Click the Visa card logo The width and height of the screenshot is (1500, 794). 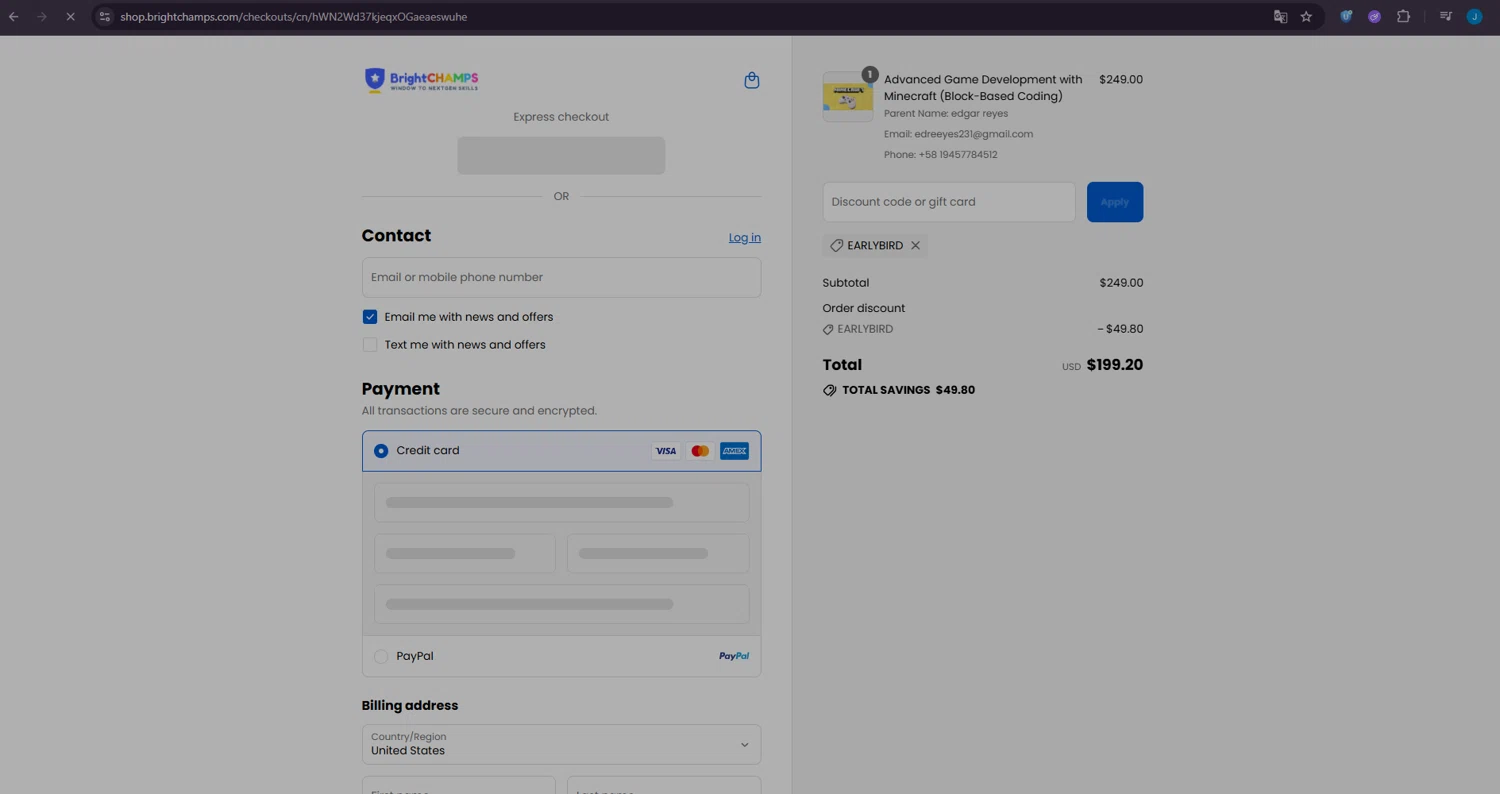pos(665,451)
